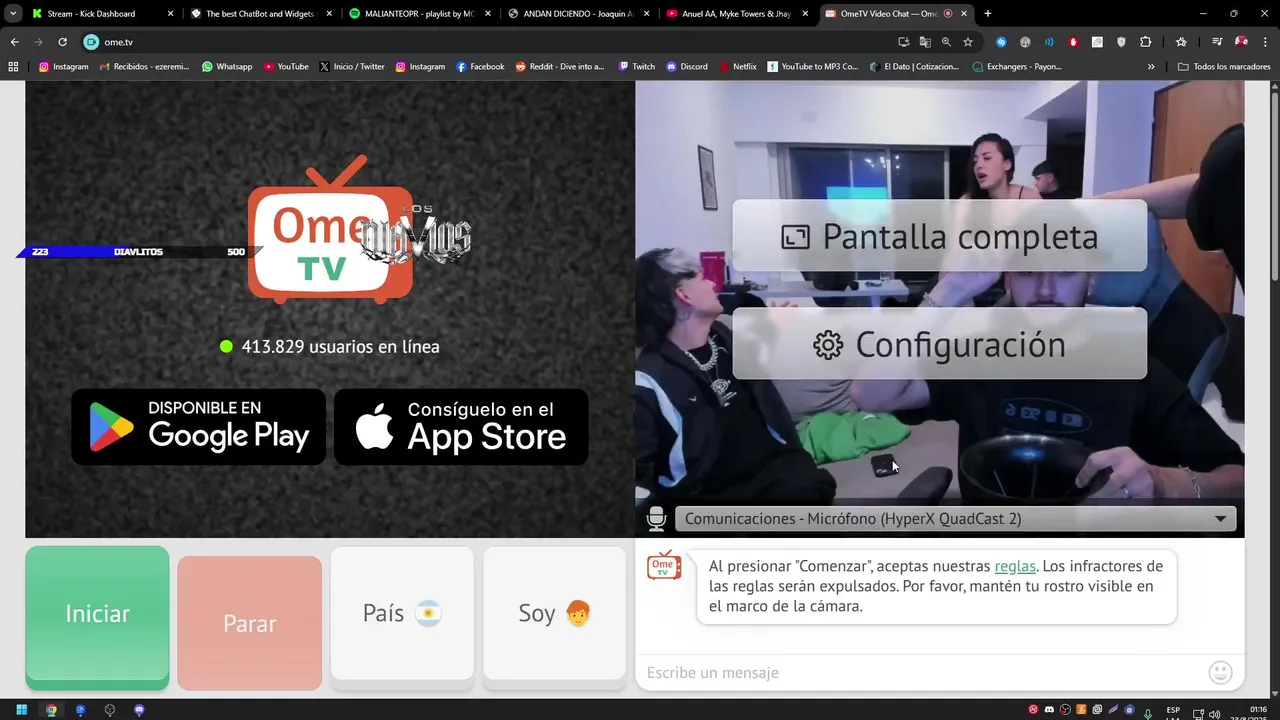
Task: Stop the chat with the Parar button
Action: 249,623
